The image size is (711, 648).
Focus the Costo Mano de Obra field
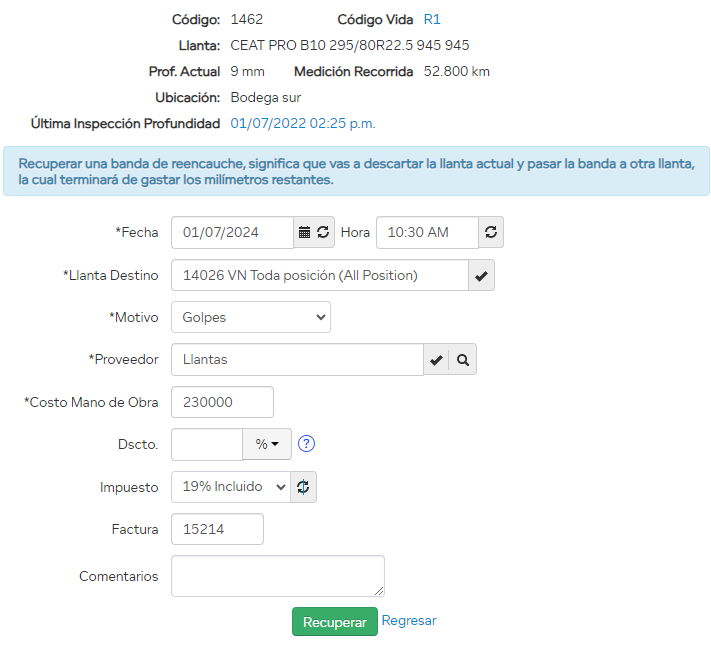click(x=222, y=402)
